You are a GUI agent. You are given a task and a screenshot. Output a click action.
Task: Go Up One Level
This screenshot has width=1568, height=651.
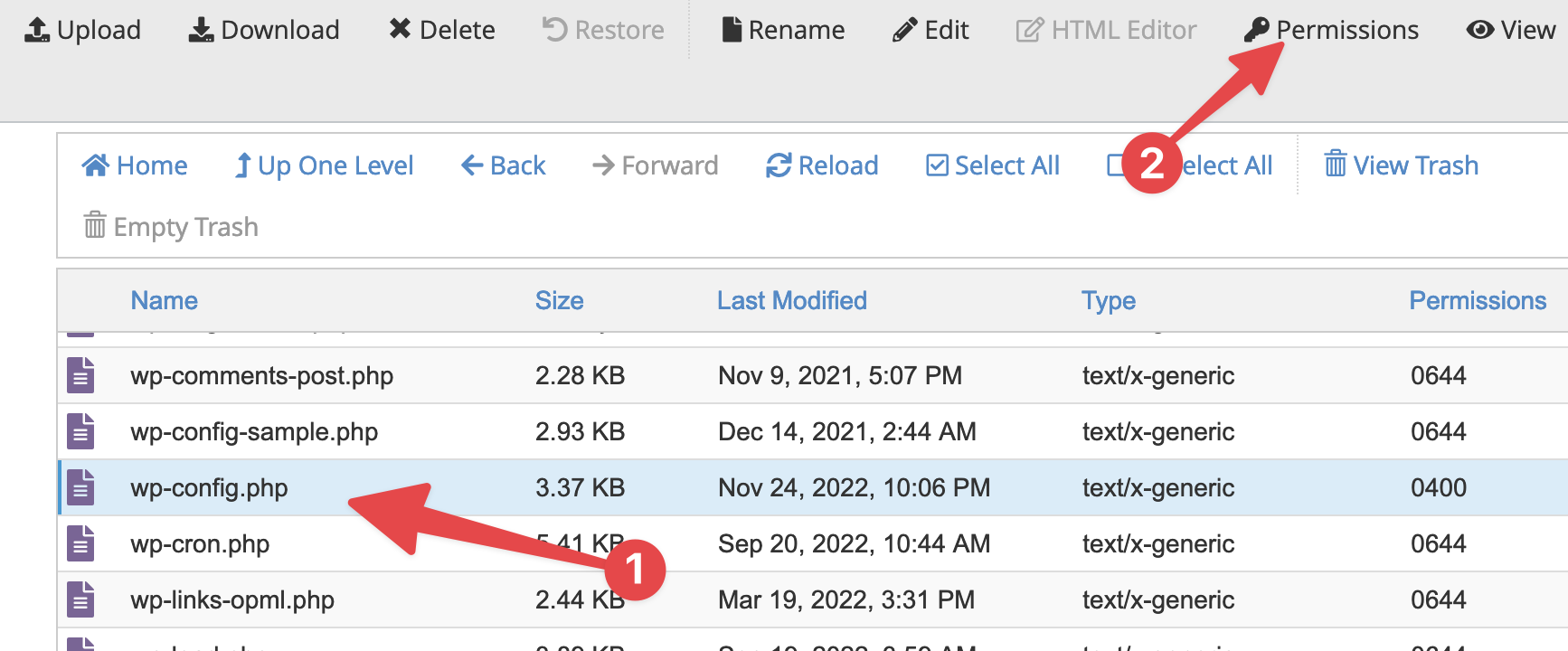[324, 165]
